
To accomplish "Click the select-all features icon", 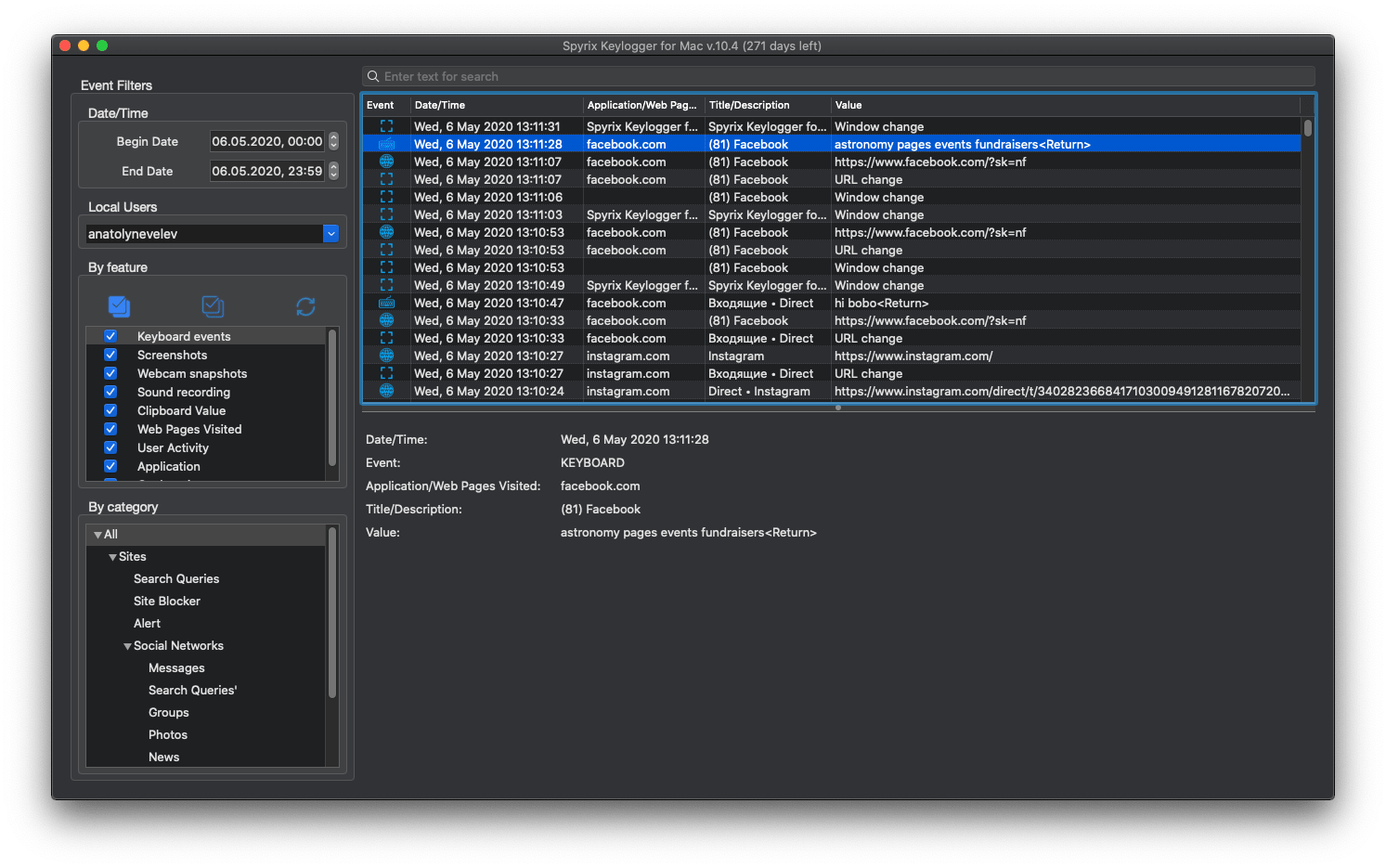I will pyautogui.click(x=119, y=306).
